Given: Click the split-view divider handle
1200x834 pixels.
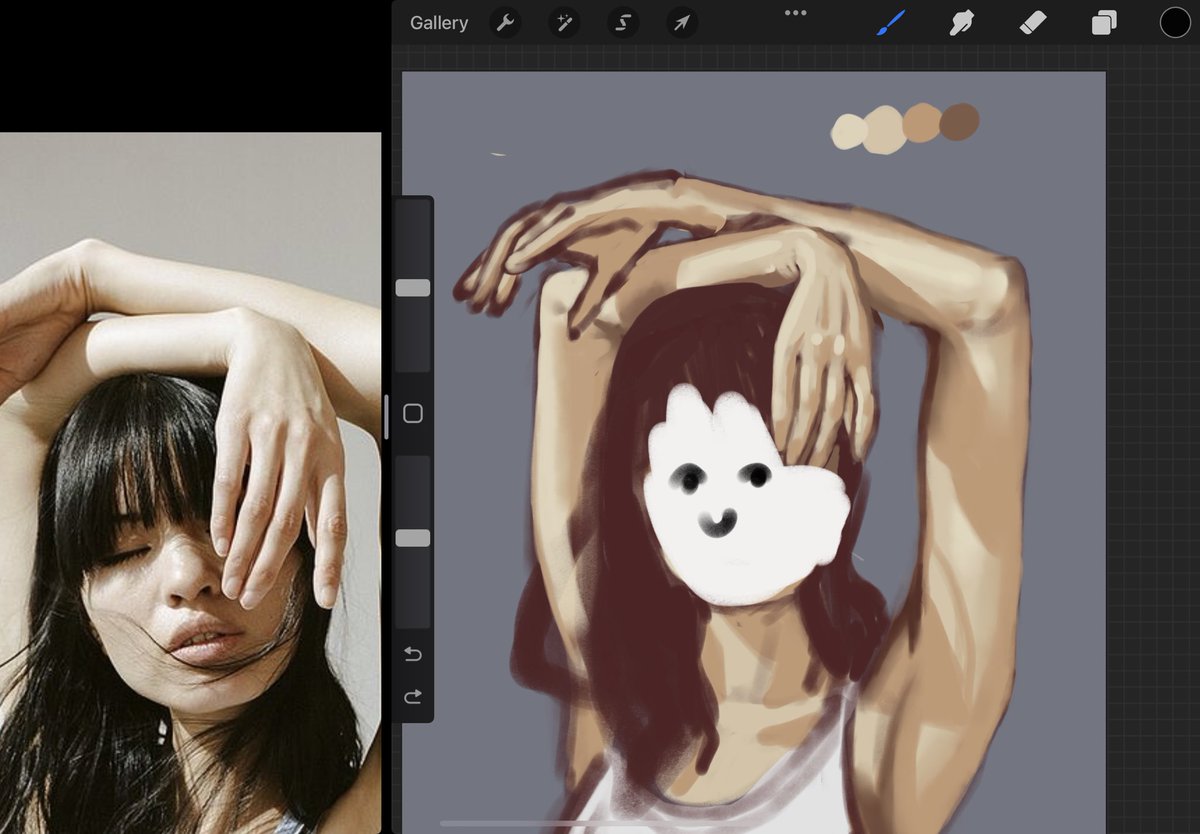Looking at the screenshot, I should point(386,417).
